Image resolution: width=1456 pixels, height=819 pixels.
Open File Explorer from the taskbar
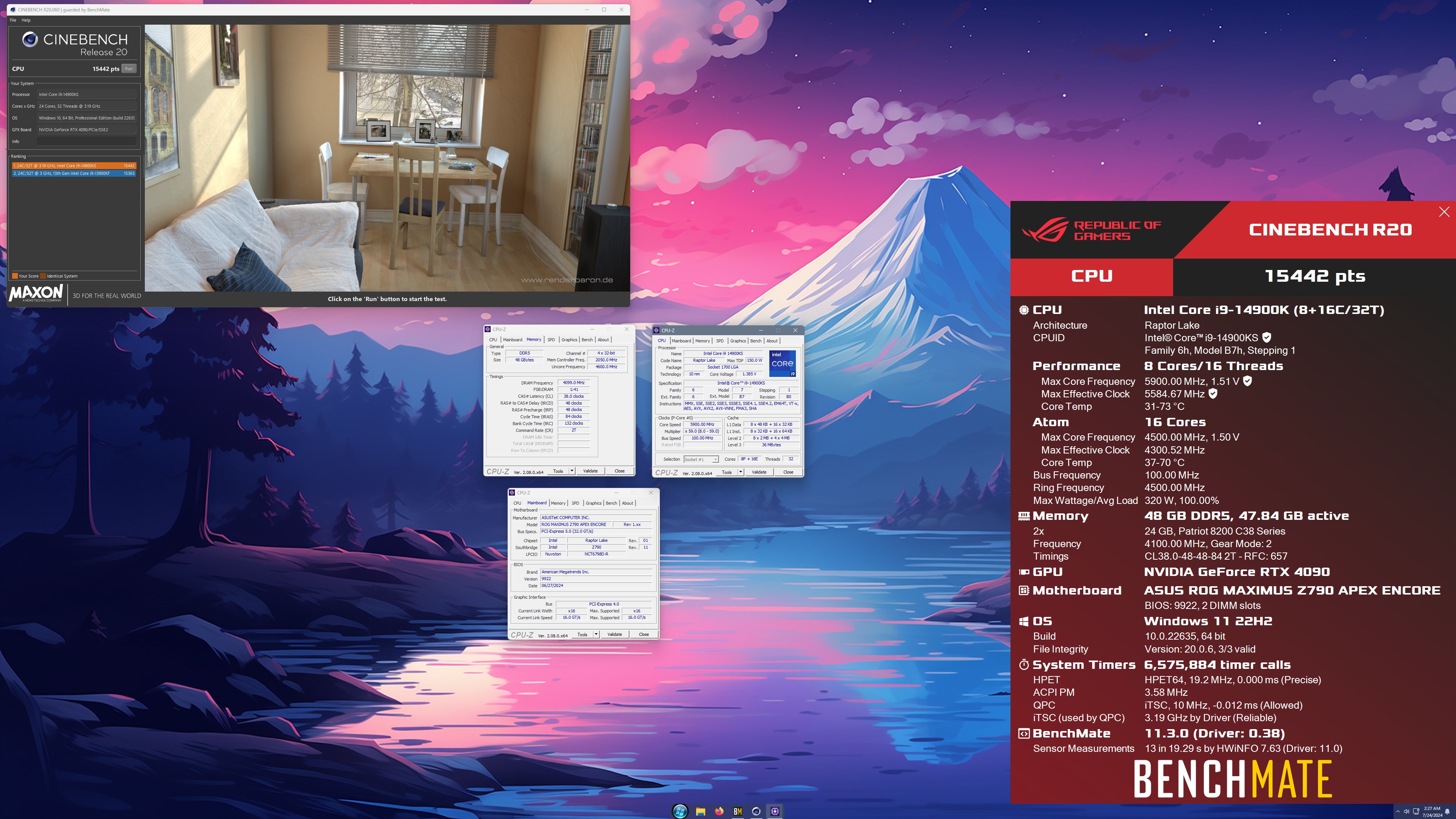click(700, 811)
